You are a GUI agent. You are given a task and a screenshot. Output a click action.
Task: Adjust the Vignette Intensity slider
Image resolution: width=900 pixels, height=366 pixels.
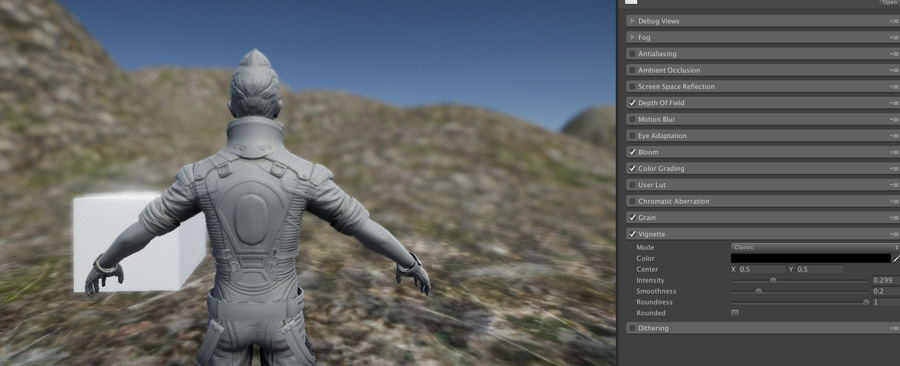tap(800, 281)
